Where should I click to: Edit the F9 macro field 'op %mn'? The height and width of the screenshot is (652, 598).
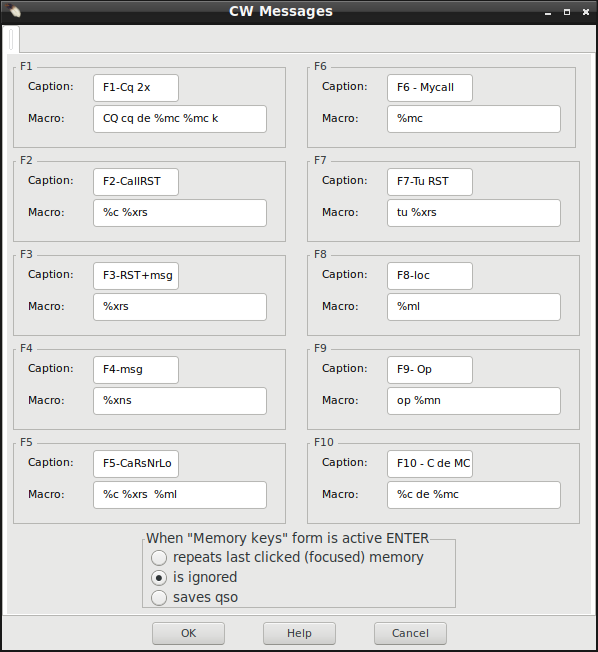[x=474, y=401]
